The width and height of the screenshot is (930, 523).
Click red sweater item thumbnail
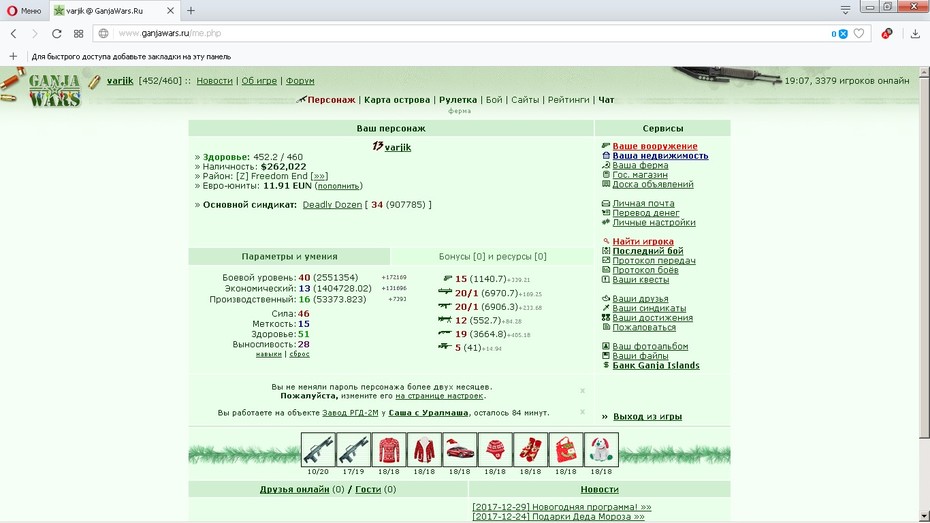tap(388, 450)
